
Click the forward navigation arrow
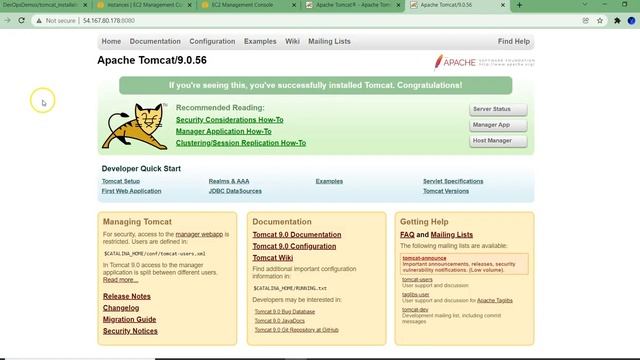coord(7,20)
